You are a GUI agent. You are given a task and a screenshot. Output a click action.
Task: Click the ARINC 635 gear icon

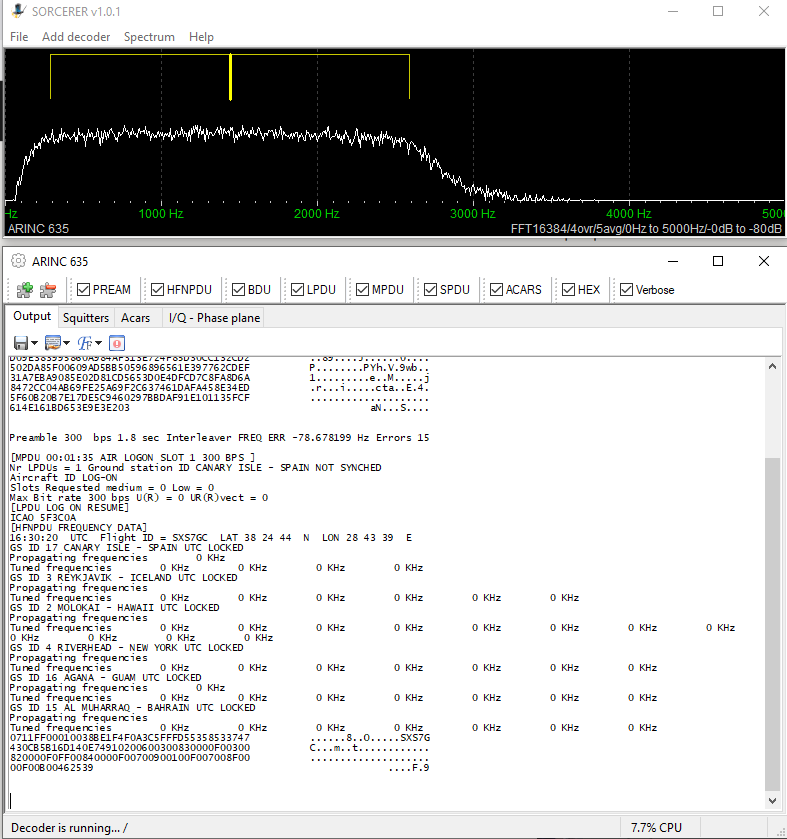point(18,261)
